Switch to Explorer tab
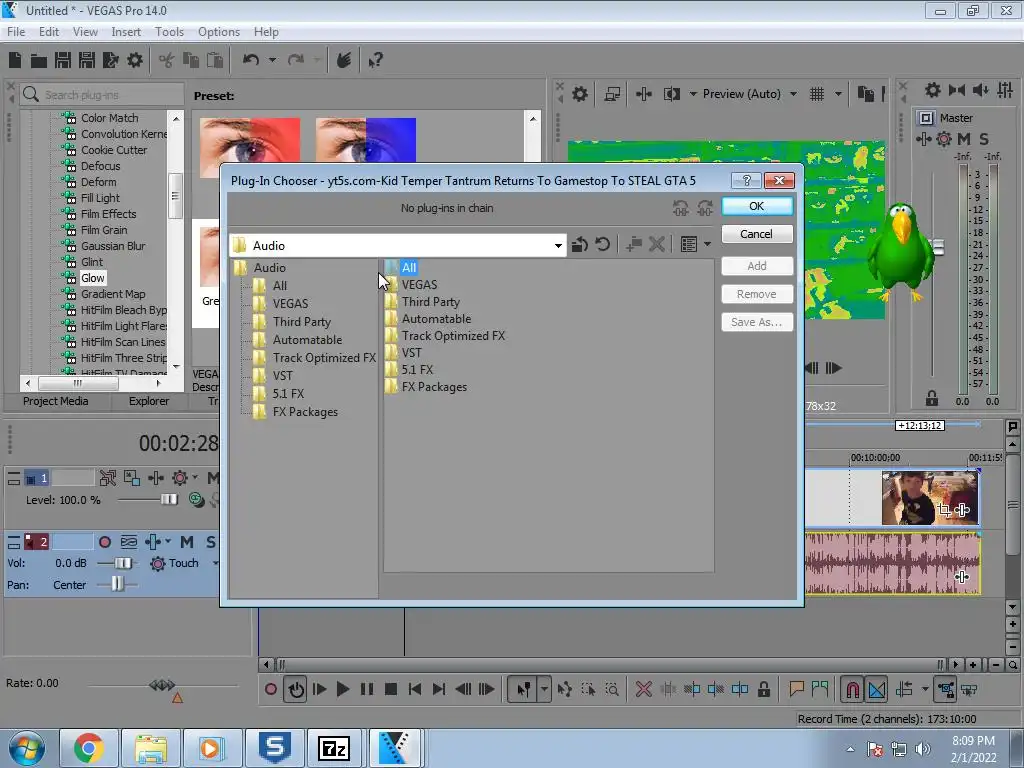Screen dimensions: 1024x768 [x=148, y=401]
